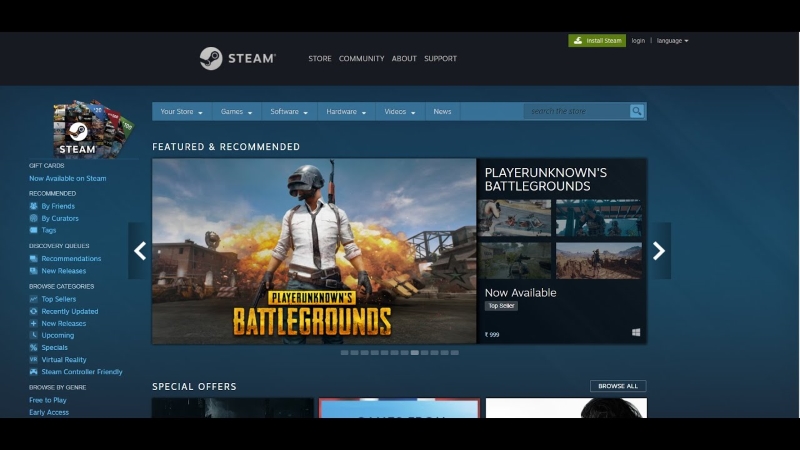
Task: Open the language dropdown
Action: [x=672, y=41]
